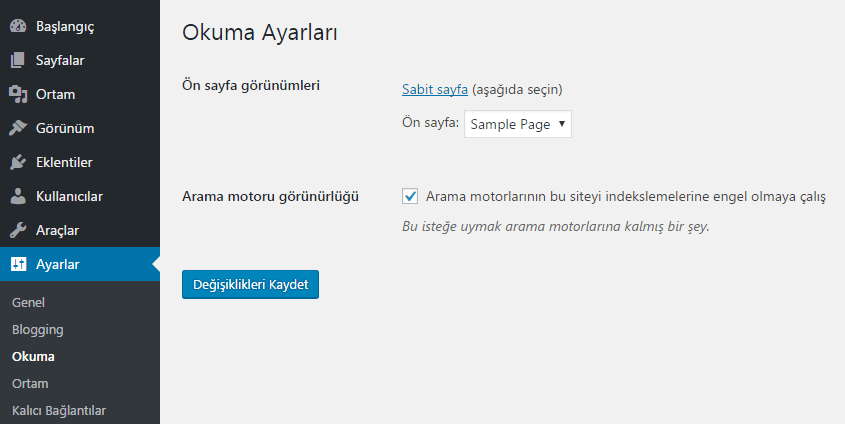Viewport: 845px width, 424px height.
Task: Select the Okuma settings submenu
Action: (x=33, y=356)
